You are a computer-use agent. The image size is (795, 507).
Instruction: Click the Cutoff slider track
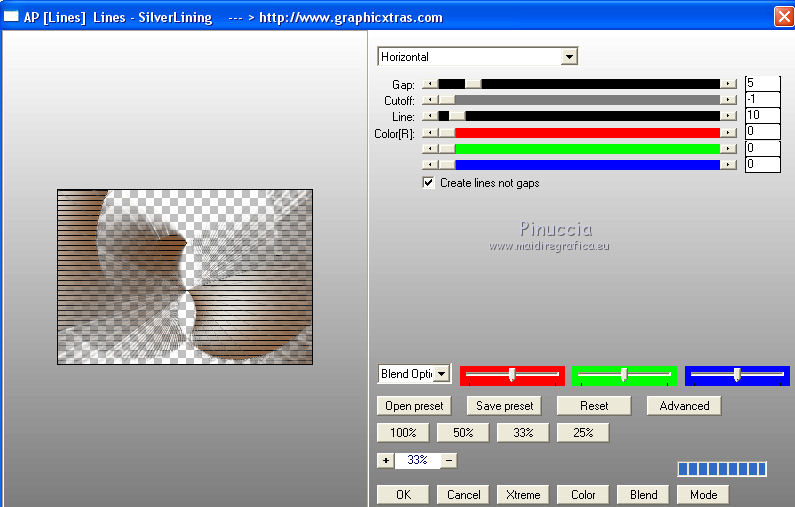point(579,100)
